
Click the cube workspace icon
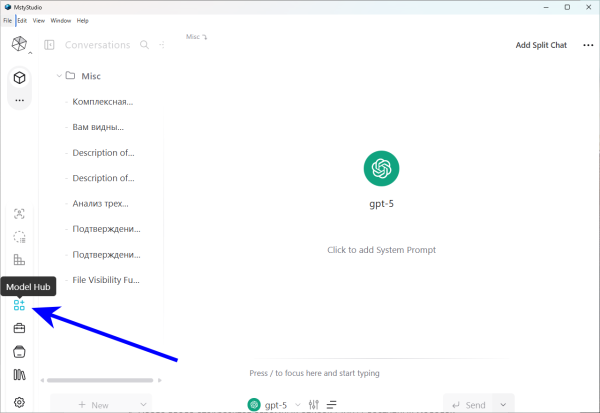(x=19, y=77)
